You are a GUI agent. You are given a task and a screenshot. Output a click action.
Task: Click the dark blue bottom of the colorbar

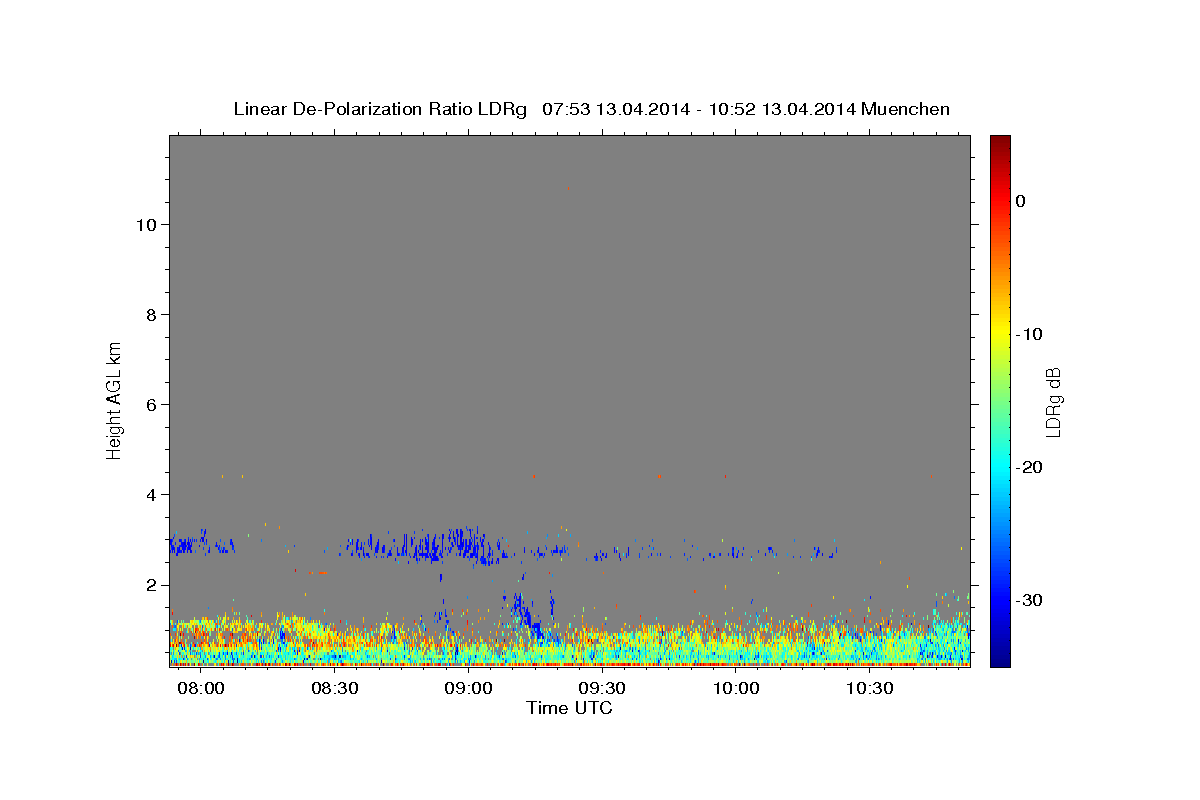[1000, 658]
